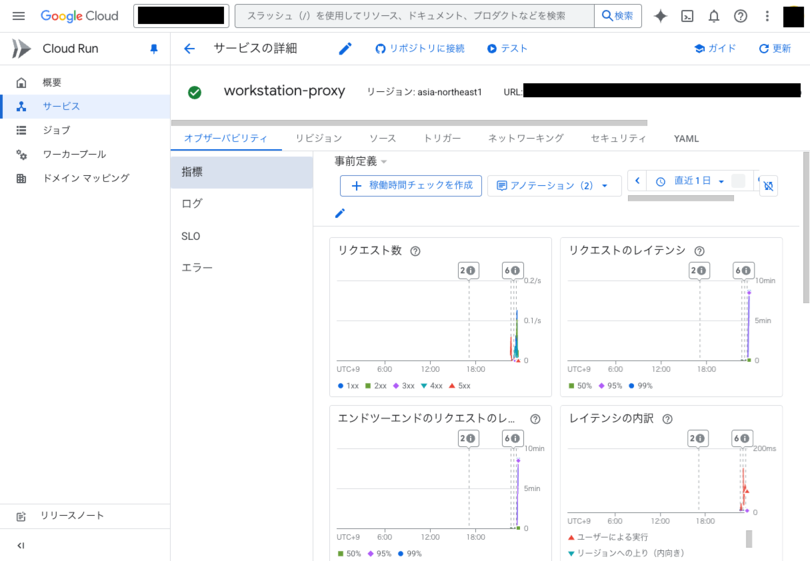Toggle 99% legend in リクエストのレイテンシ
This screenshot has height=561, width=810.
point(641,386)
